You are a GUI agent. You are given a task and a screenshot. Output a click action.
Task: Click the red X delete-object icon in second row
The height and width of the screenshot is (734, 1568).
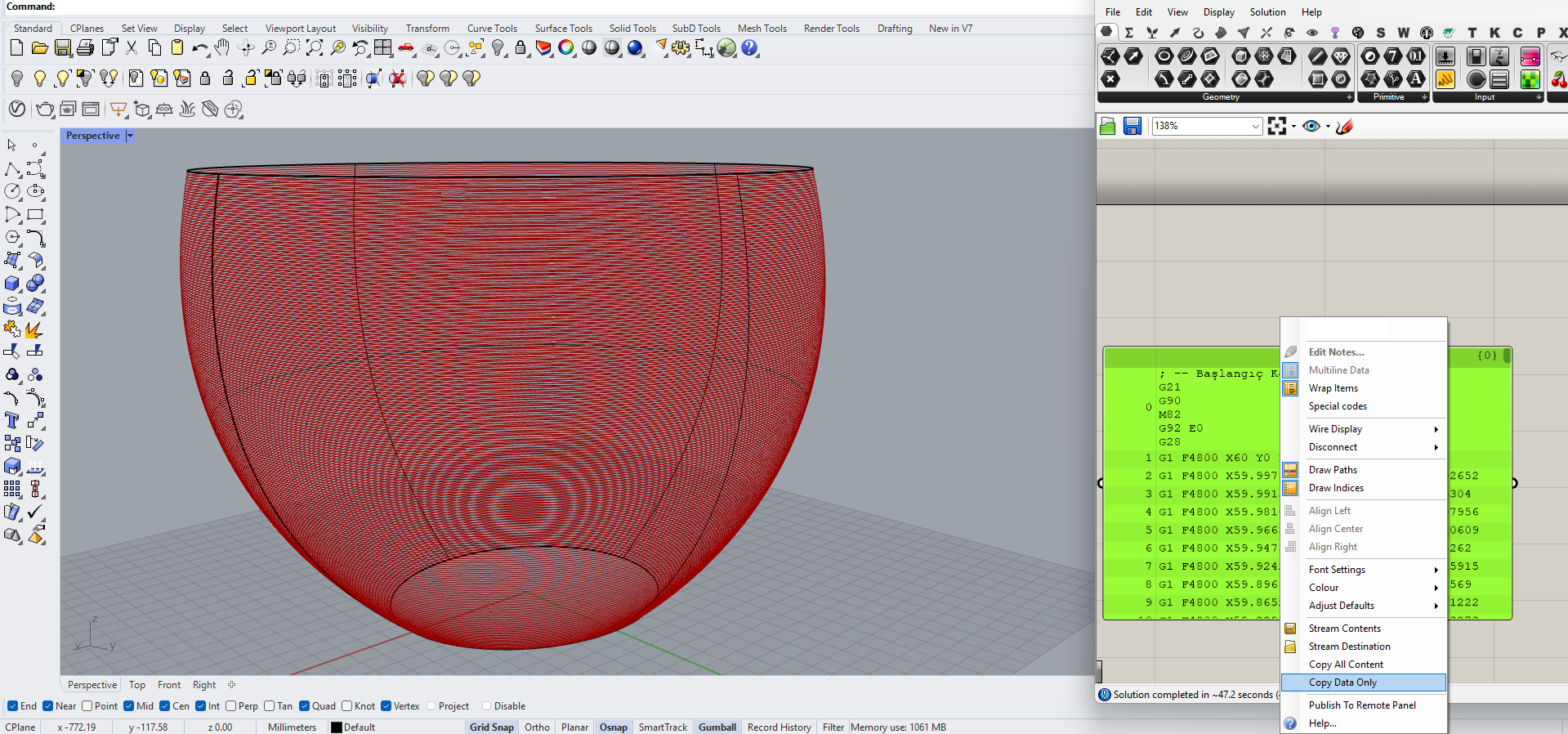397,78
